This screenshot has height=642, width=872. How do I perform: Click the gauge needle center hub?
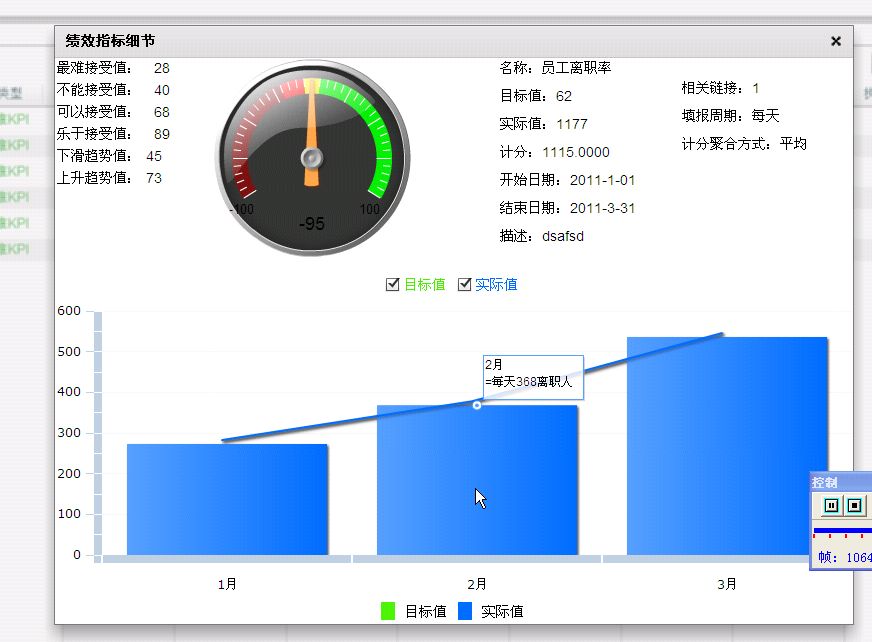(311, 158)
